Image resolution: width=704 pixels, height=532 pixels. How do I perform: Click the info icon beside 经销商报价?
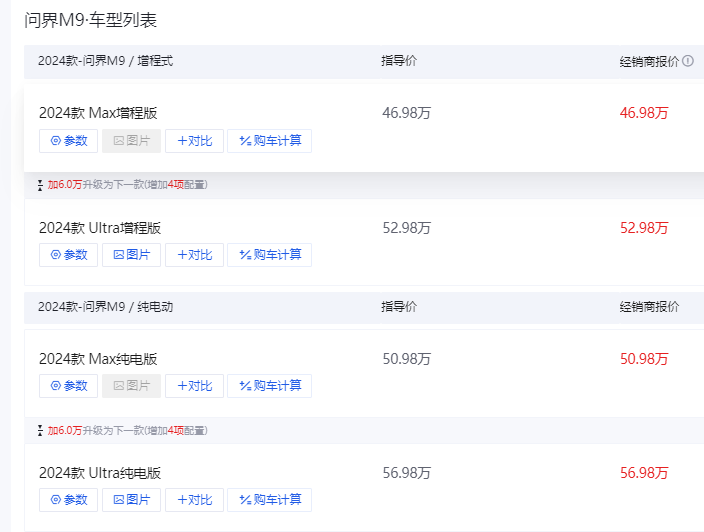point(687,61)
